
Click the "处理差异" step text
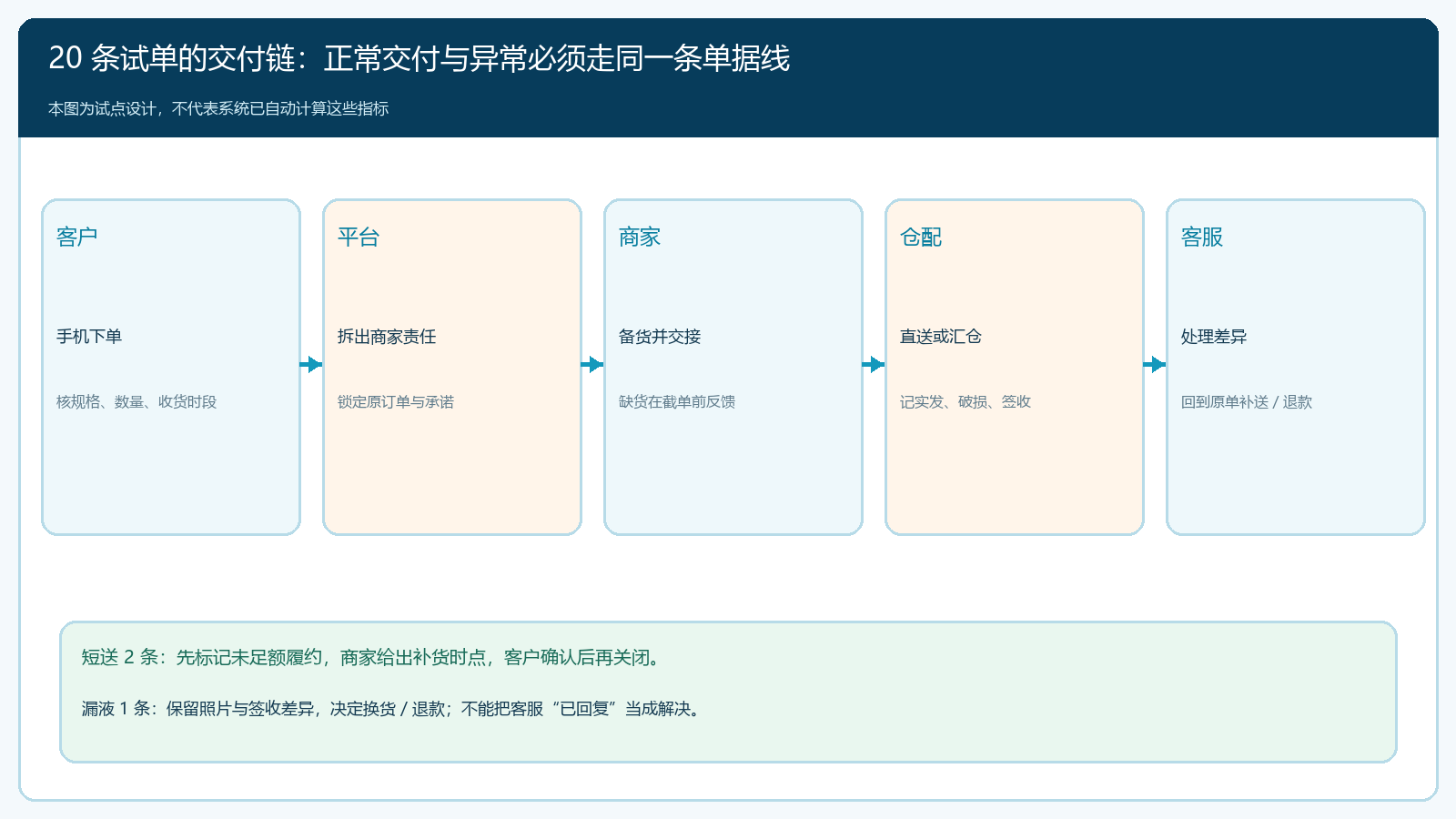click(x=1214, y=337)
